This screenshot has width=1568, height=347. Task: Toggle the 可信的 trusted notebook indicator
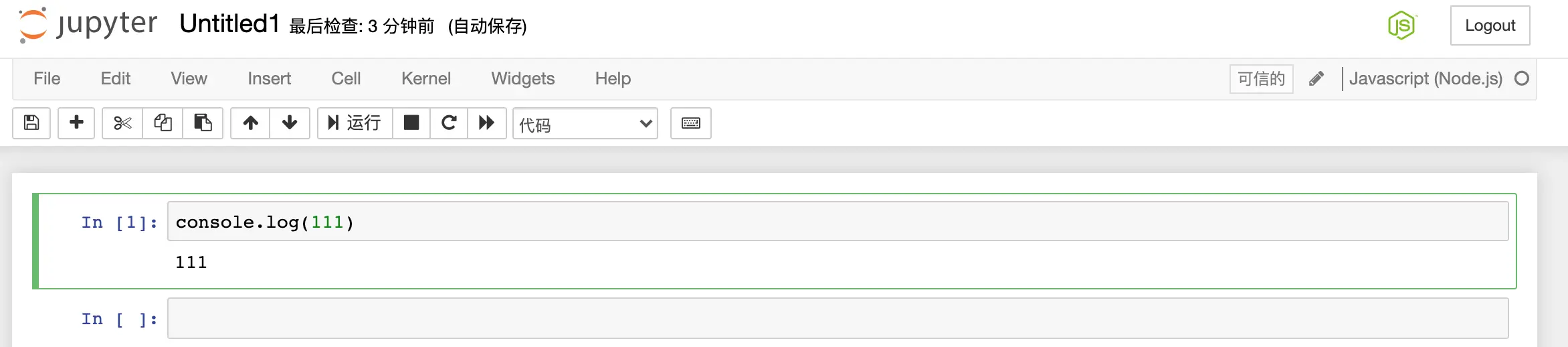click(1262, 79)
